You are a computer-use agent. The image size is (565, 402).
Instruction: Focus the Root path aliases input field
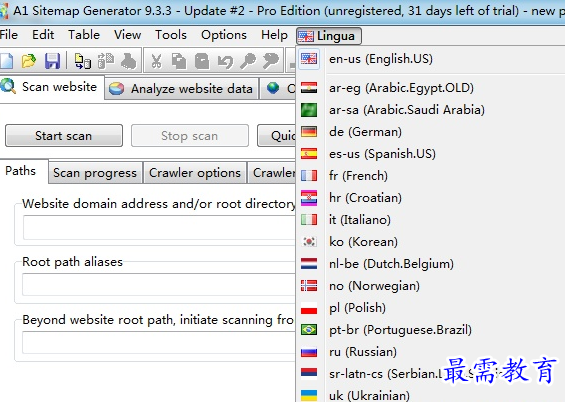tap(159, 285)
